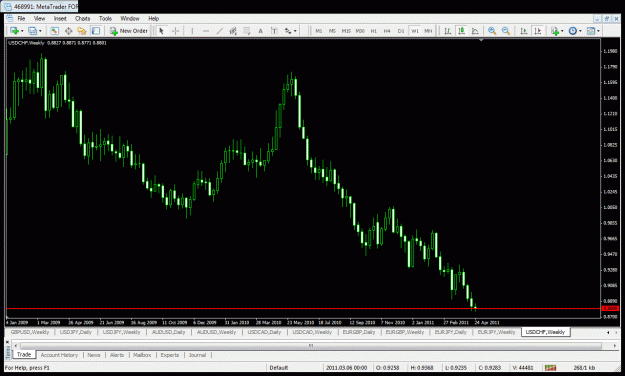Switch chart to D1 timeframe
Viewport: 625px width, 376px height.
click(x=401, y=31)
